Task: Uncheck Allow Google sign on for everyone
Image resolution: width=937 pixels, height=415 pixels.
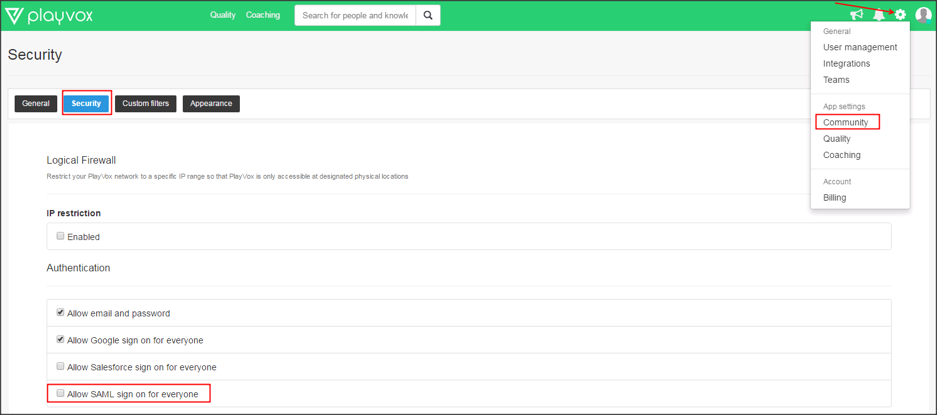Action: 60,340
